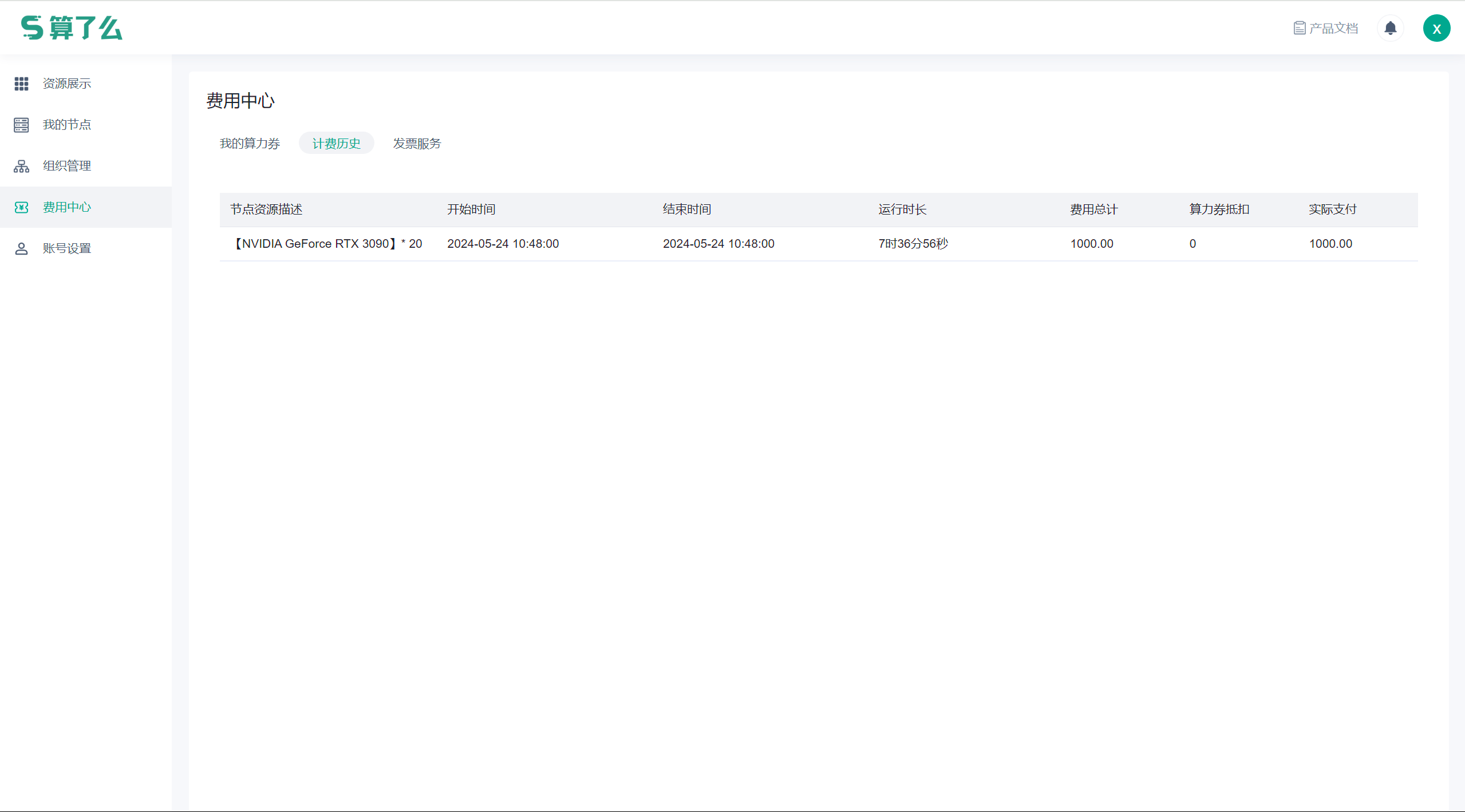Image resolution: width=1465 pixels, height=812 pixels.
Task: Click the 节点资源描述 column header
Action: (266, 209)
